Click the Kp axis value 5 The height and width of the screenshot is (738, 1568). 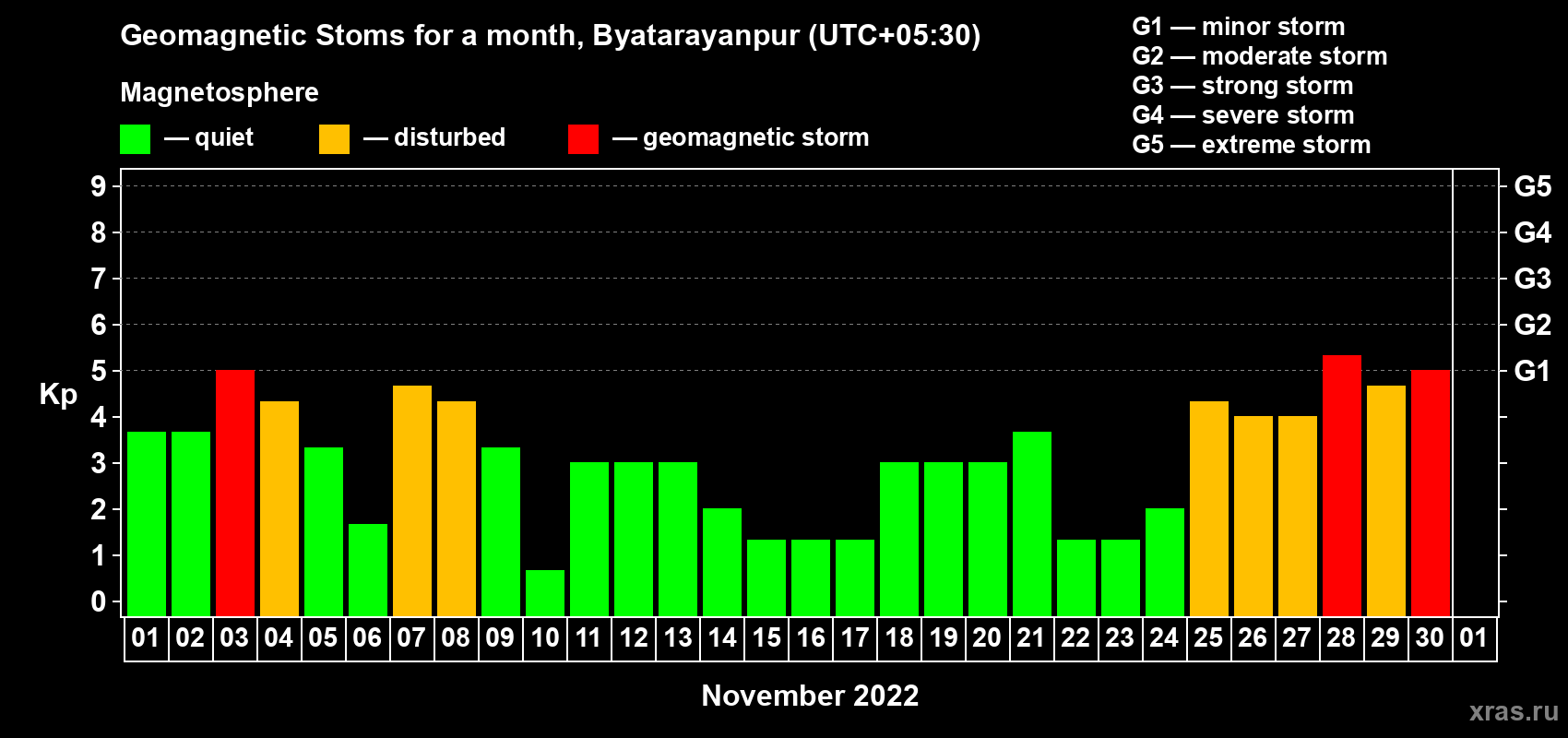click(x=99, y=371)
